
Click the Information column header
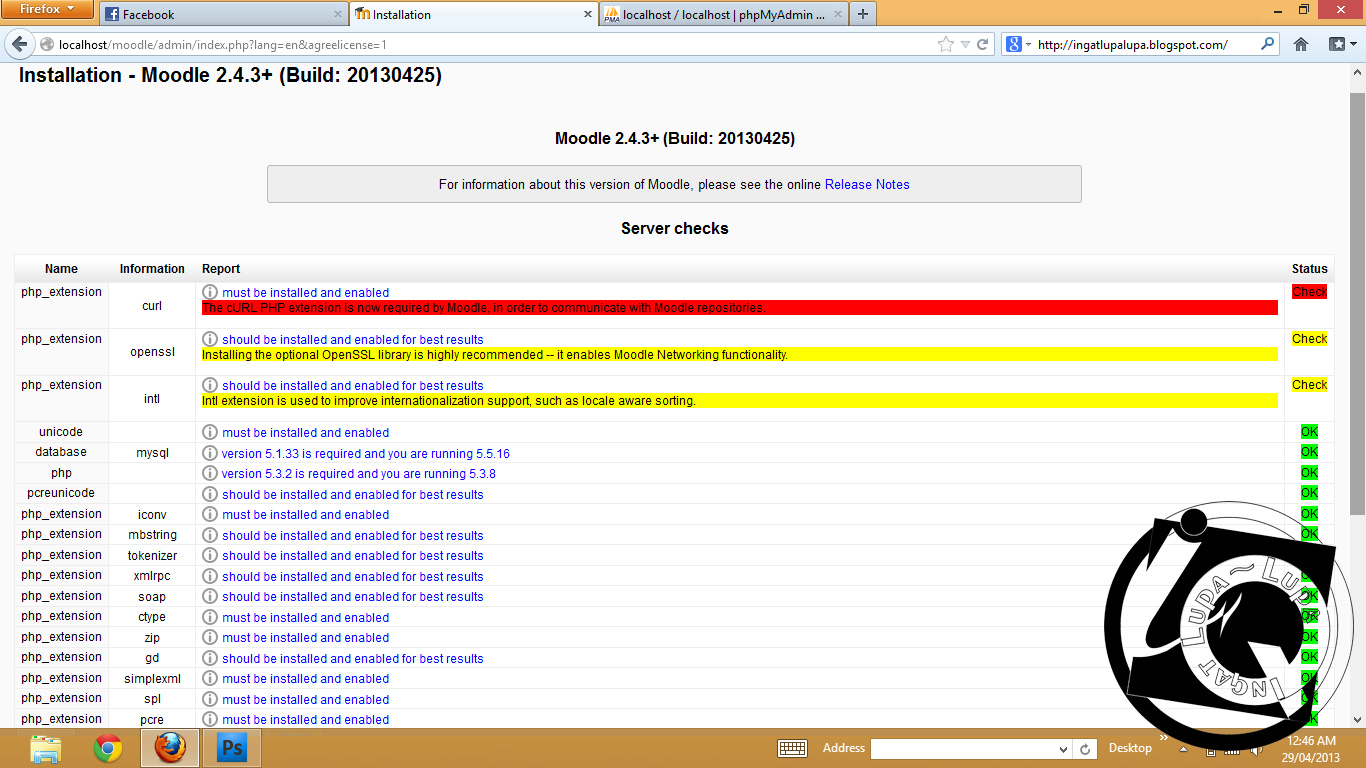[x=152, y=269]
